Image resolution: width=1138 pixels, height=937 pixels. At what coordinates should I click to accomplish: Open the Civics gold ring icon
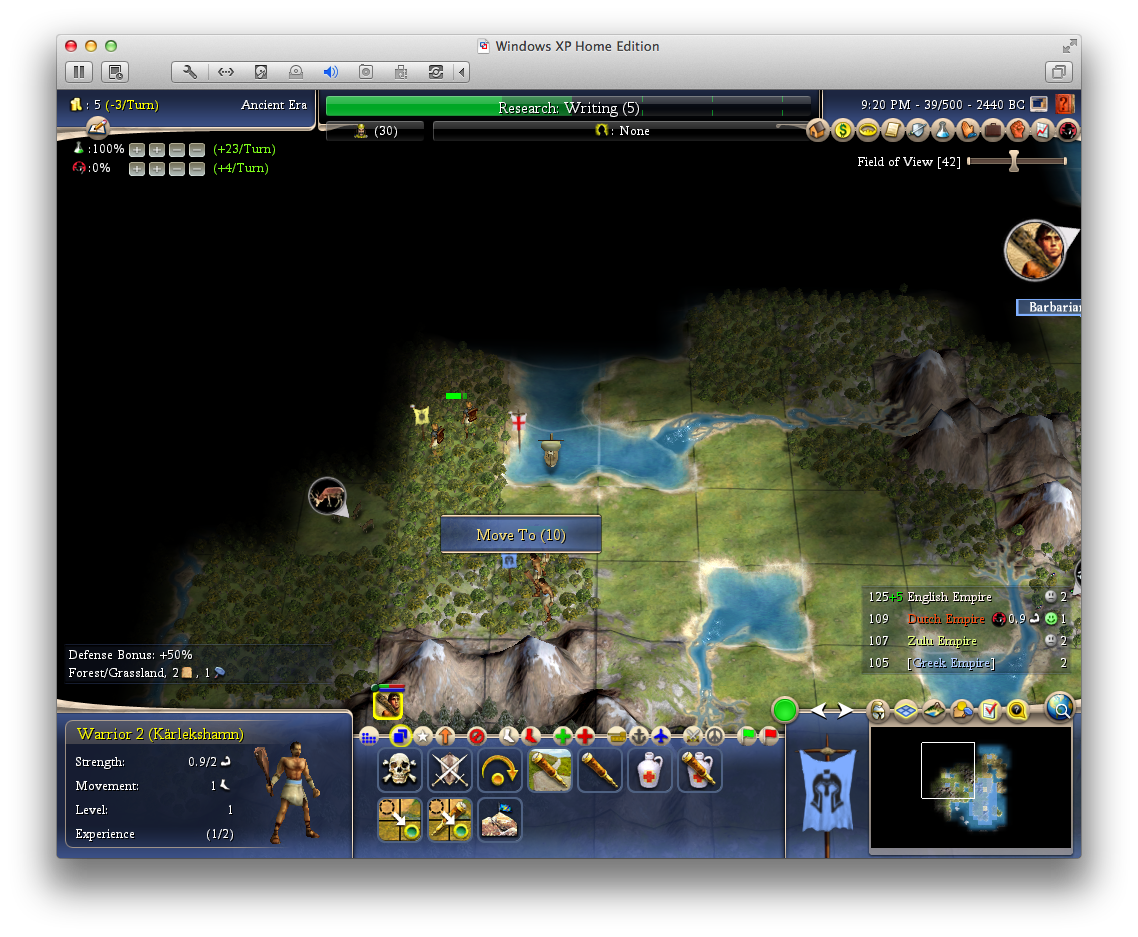coord(867,131)
